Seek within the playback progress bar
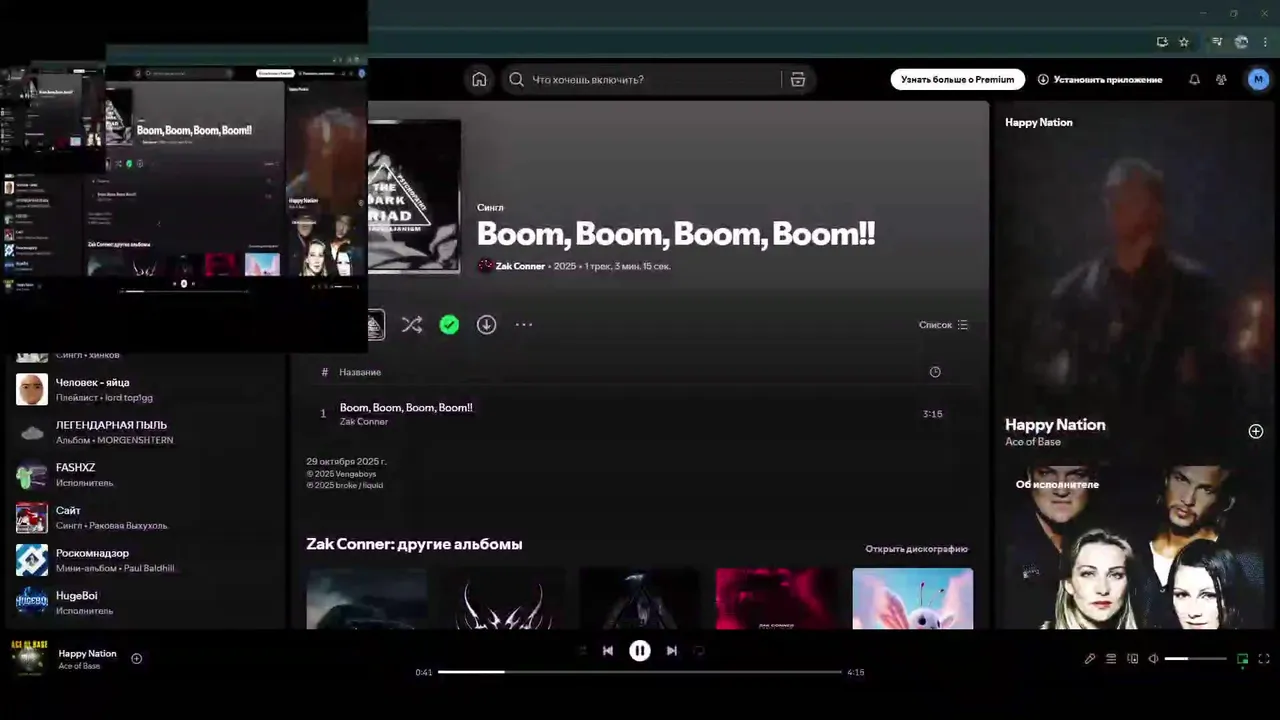Image resolution: width=1280 pixels, height=720 pixels. point(640,672)
